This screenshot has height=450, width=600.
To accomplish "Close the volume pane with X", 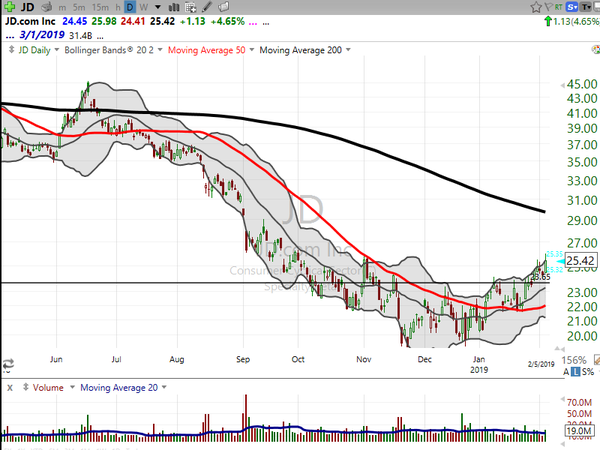I will pos(10,388).
